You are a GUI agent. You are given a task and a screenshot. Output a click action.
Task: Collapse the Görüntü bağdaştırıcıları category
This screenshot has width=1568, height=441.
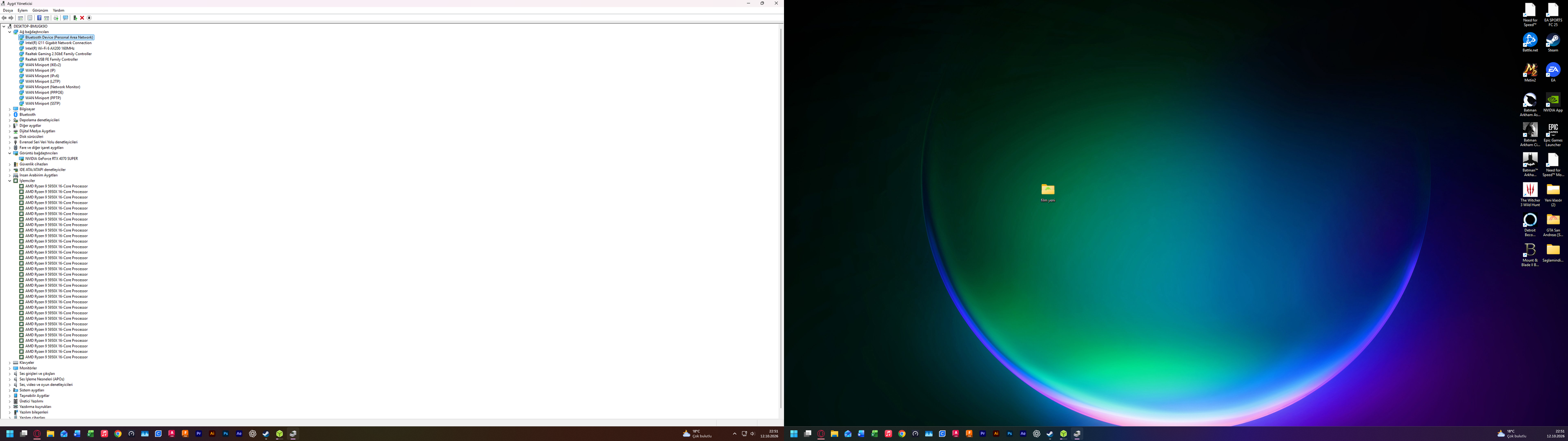(x=9, y=153)
